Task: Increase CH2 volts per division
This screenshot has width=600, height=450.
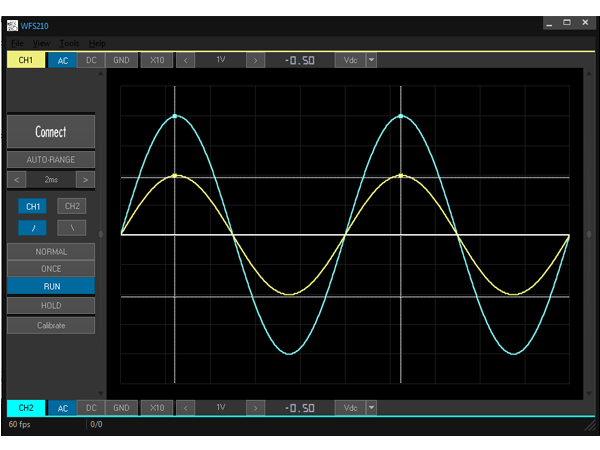Action: tap(255, 408)
